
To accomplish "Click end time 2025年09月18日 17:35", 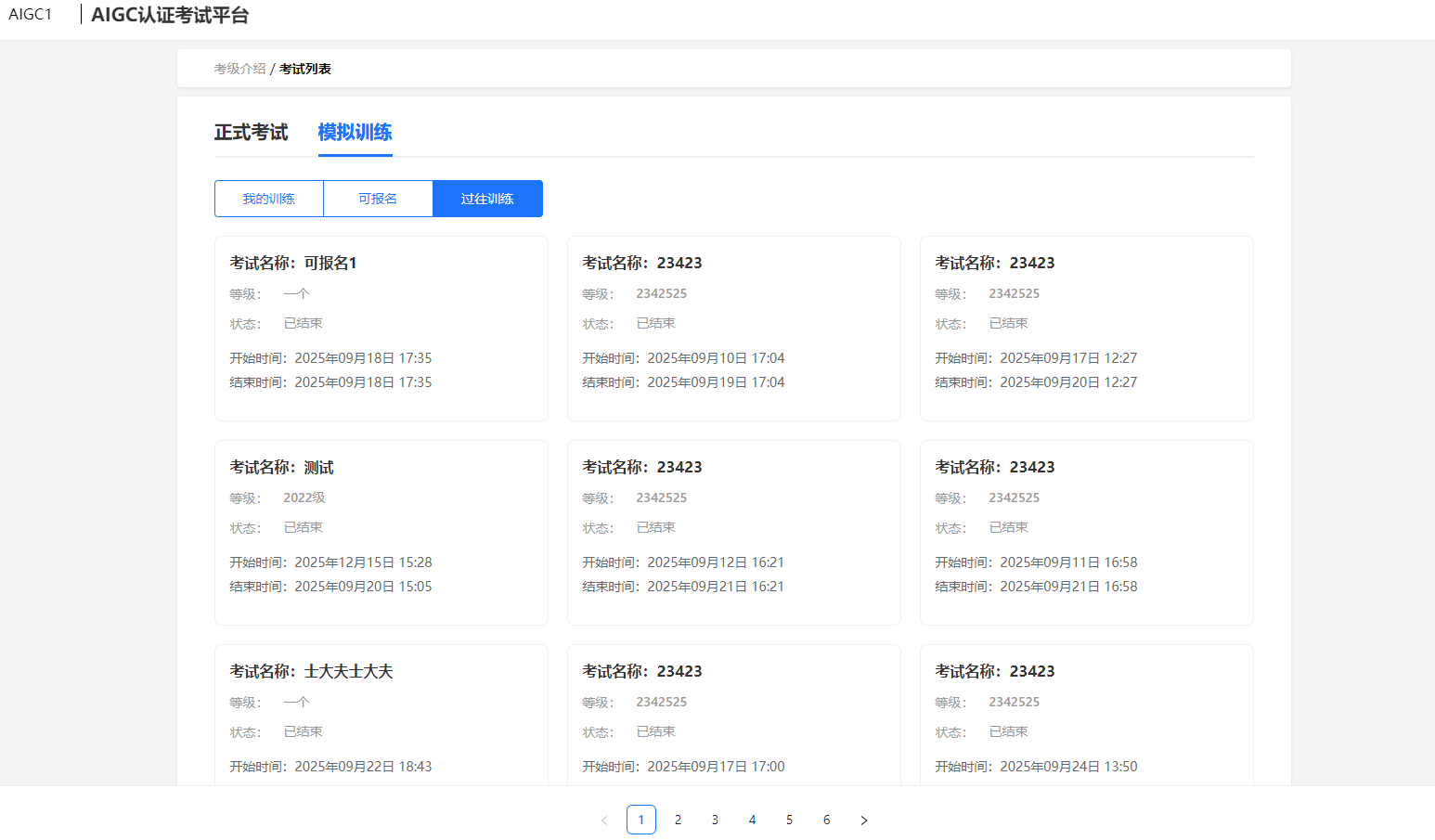I will point(363,382).
